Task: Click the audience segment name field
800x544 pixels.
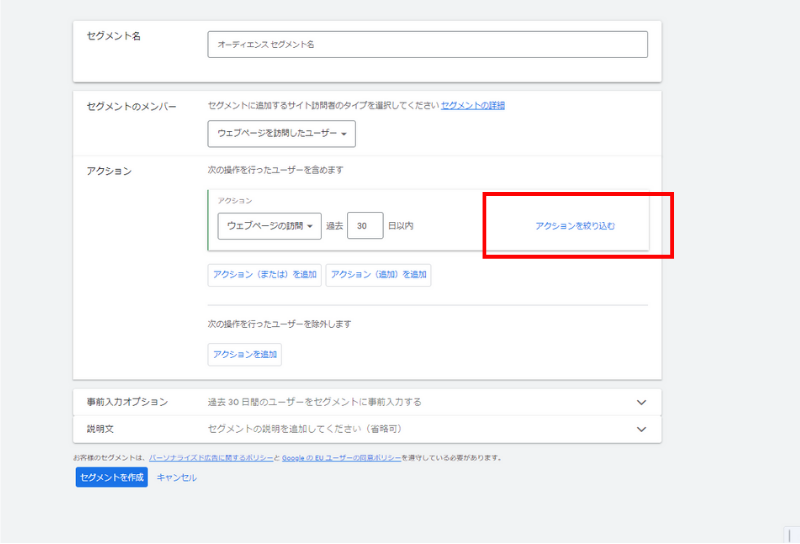Action: point(427,45)
